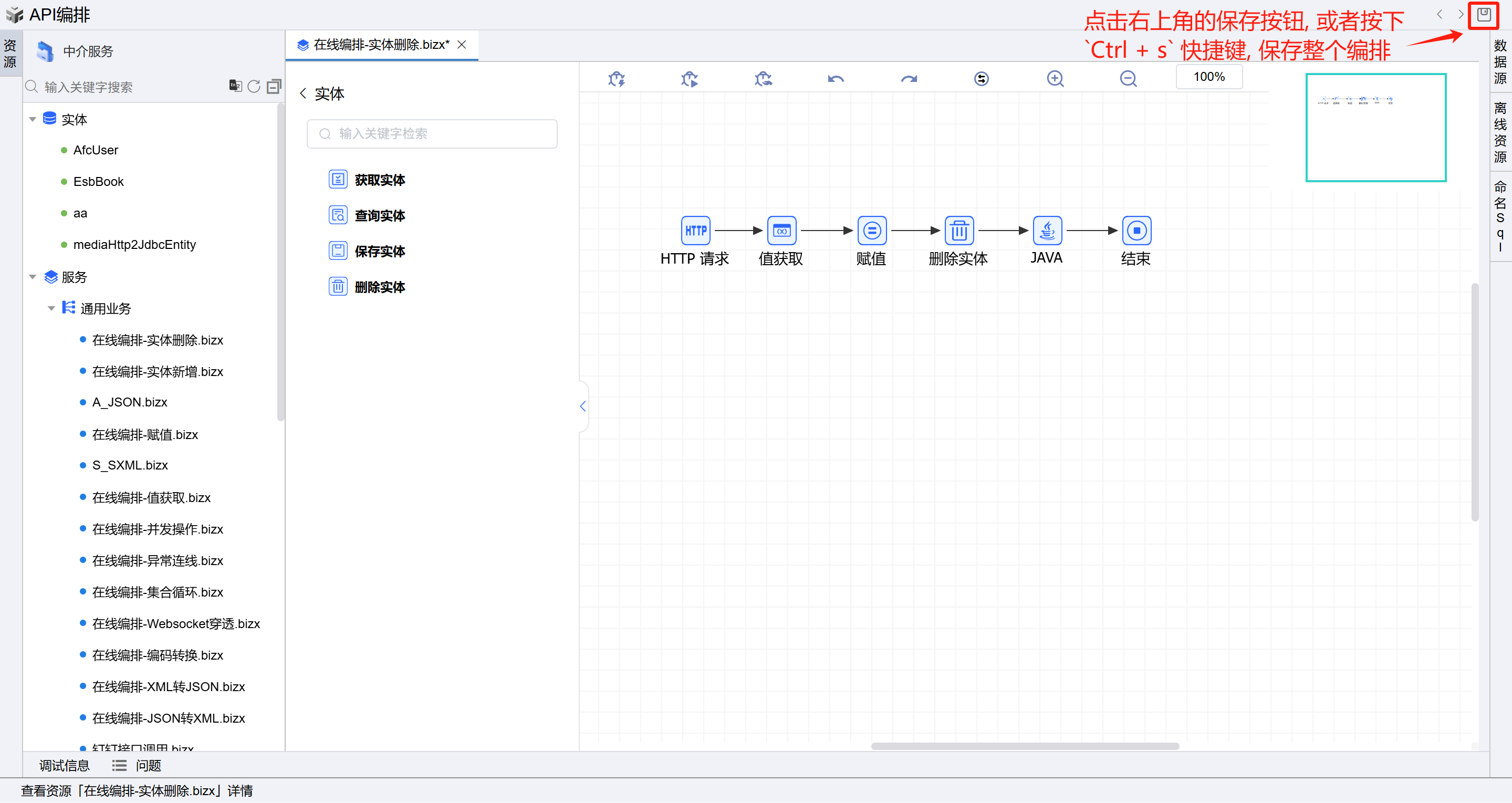Click the horizontal canvas scrollbar
This screenshot has height=803, width=1512.
pyautogui.click(x=1024, y=747)
